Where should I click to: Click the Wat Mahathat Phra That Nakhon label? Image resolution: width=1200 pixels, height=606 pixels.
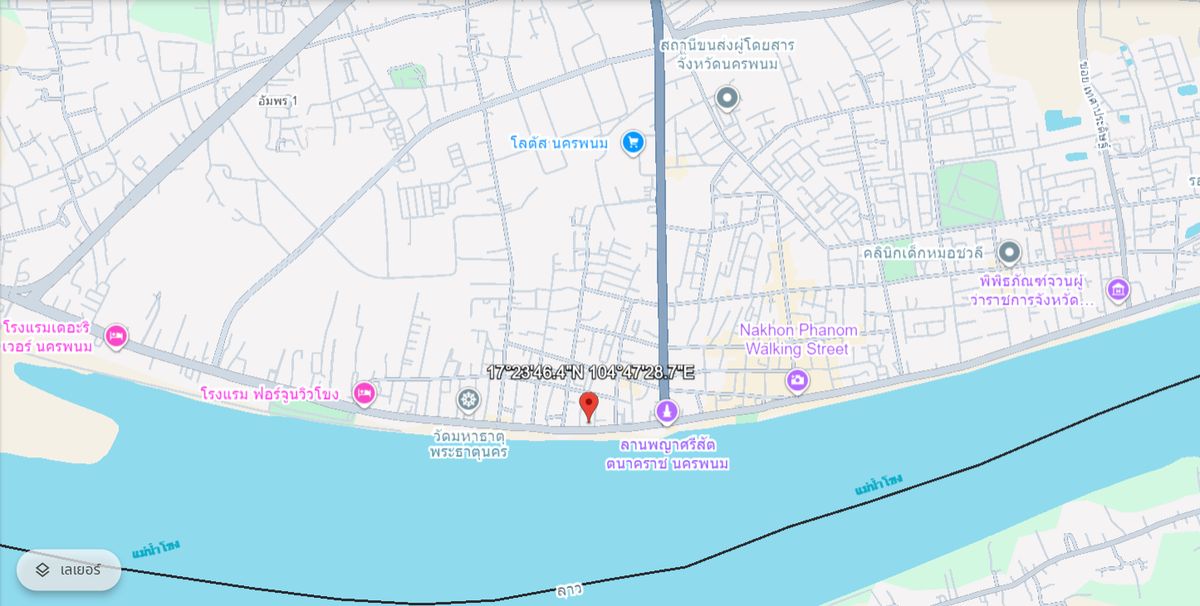pyautogui.click(x=468, y=444)
